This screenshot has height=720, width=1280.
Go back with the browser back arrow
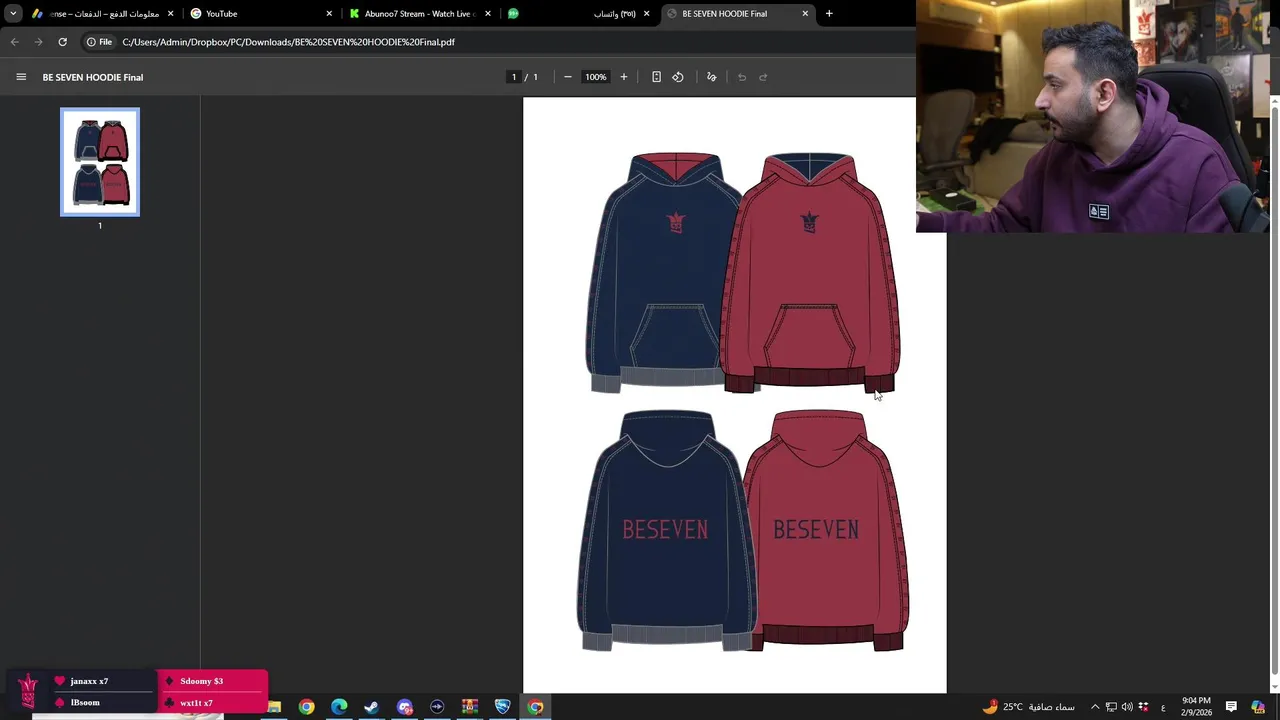pyautogui.click(x=14, y=42)
